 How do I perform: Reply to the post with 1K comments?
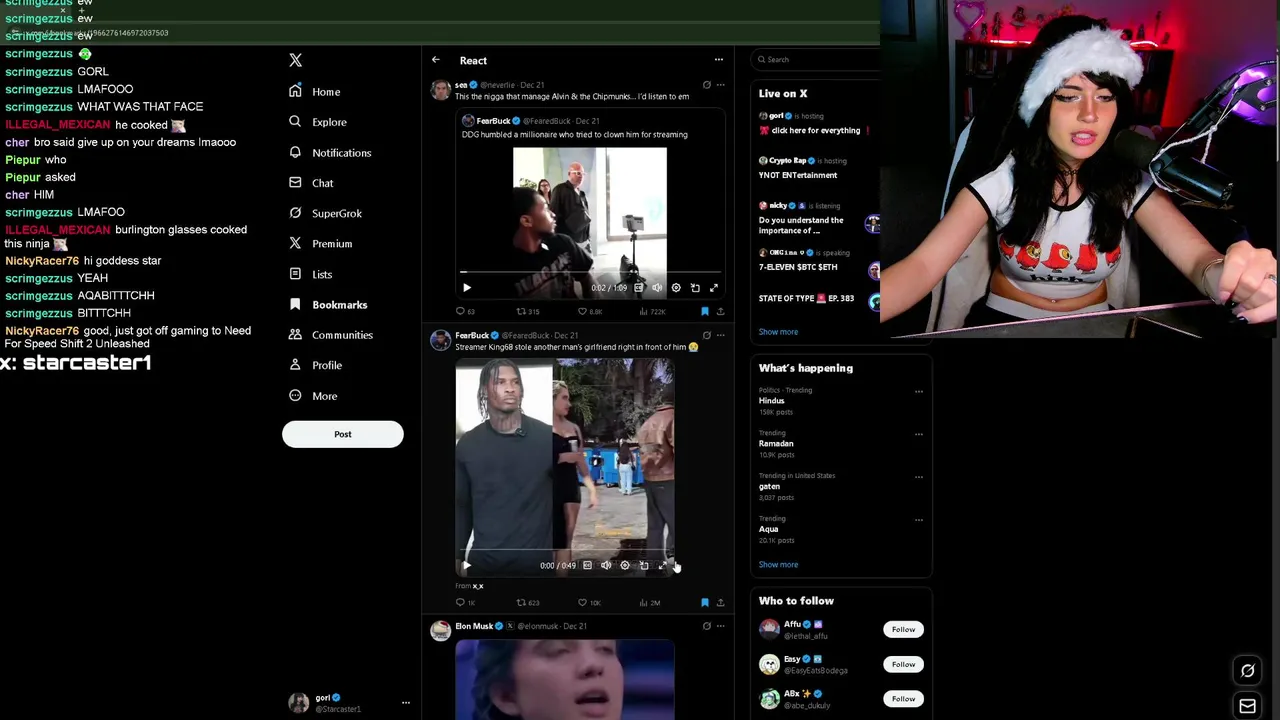(465, 603)
